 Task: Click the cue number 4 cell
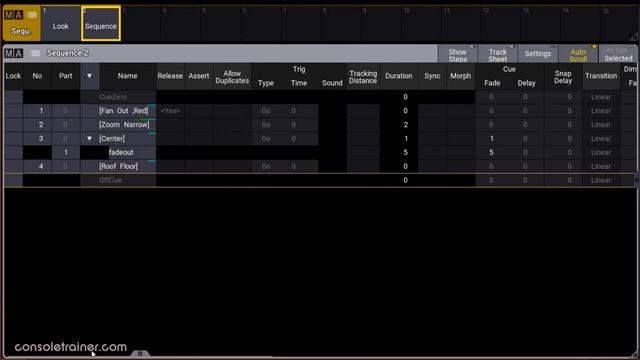[37, 166]
